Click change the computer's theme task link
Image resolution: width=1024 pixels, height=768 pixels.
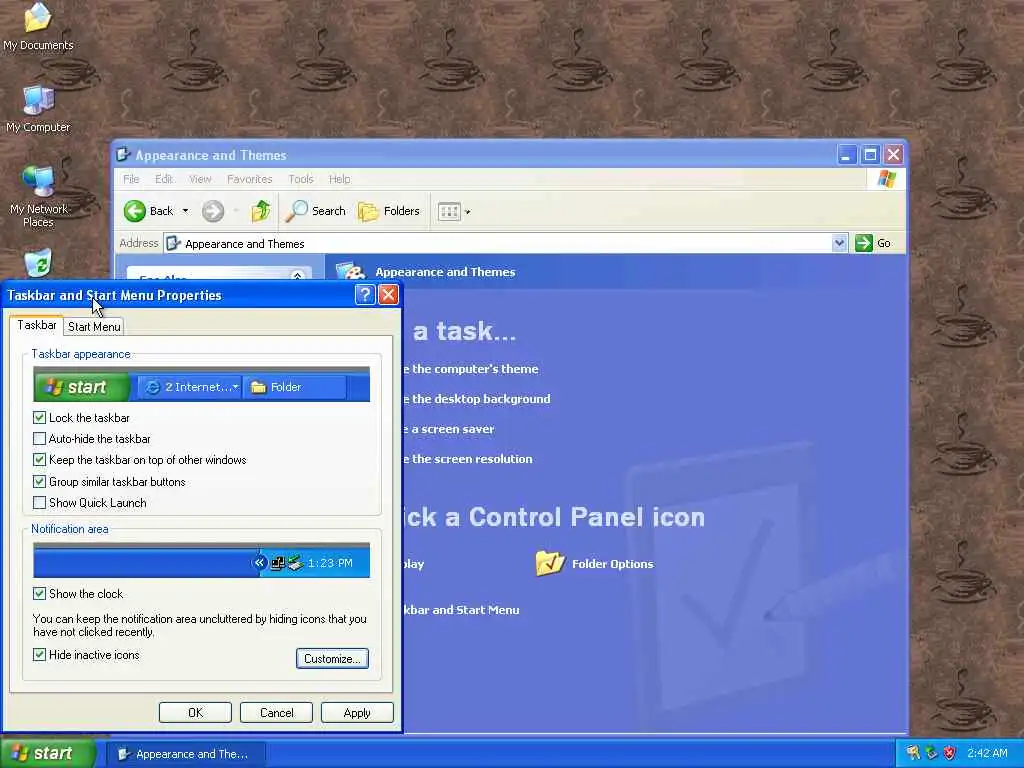[472, 368]
